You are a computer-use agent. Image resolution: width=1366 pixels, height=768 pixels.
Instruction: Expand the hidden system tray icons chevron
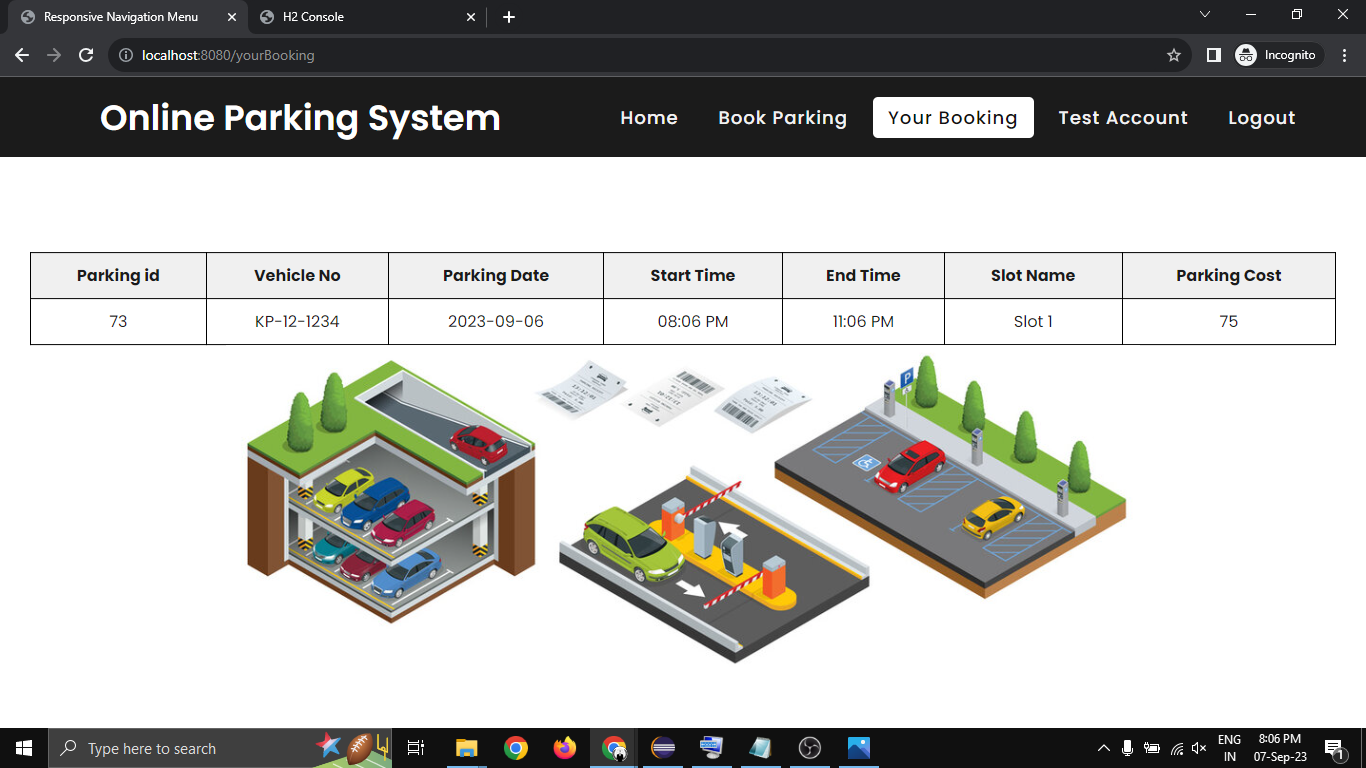tap(1104, 748)
